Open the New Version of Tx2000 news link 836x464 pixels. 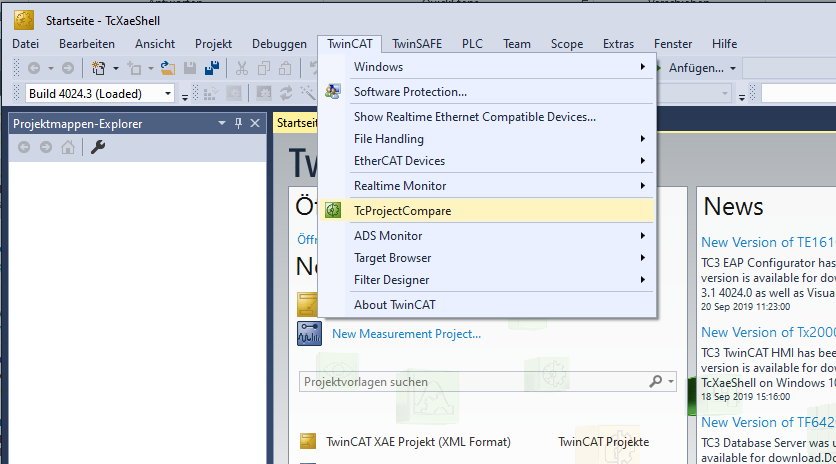click(x=768, y=332)
